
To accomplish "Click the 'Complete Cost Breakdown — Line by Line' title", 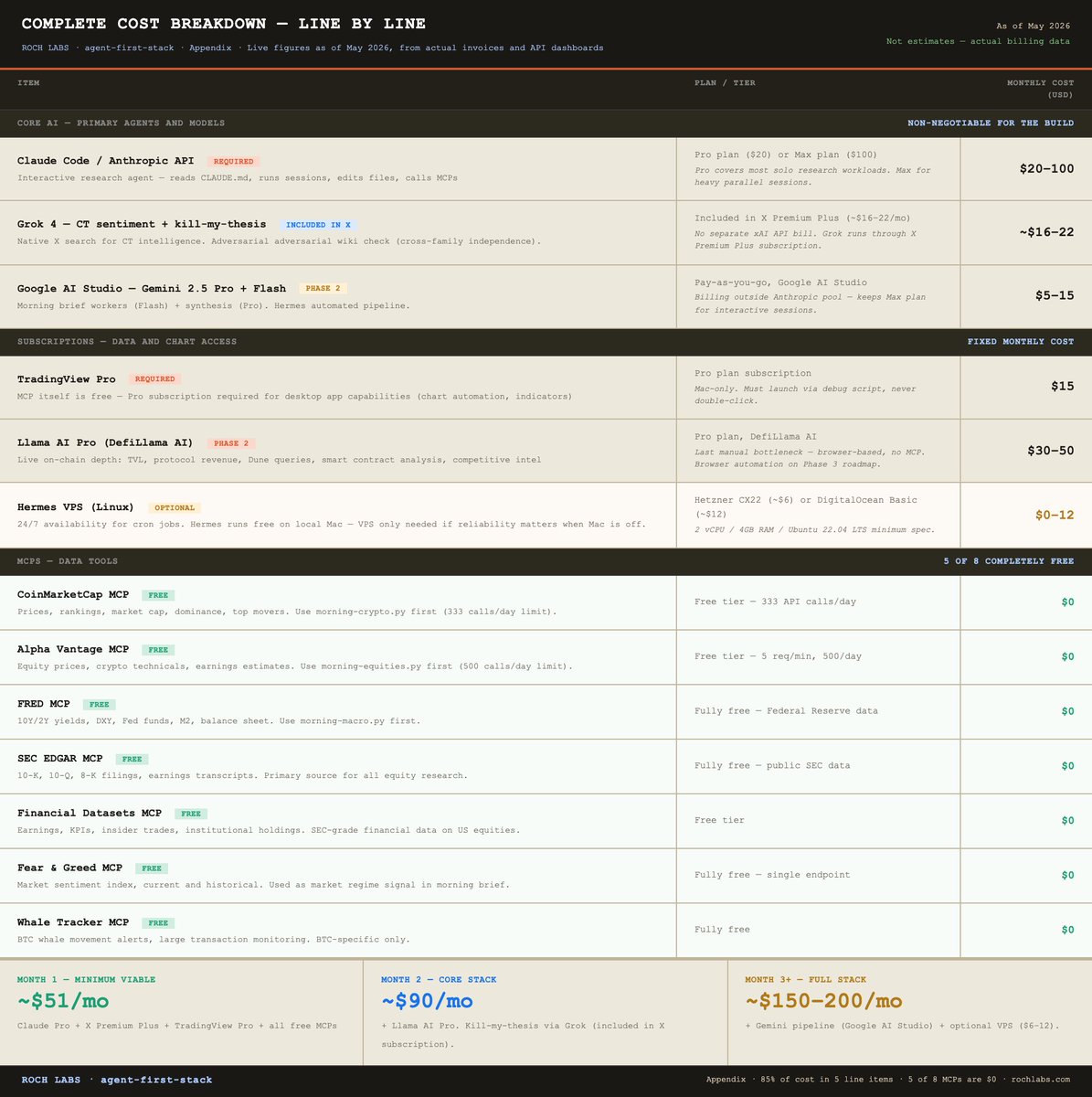I will coord(223,24).
